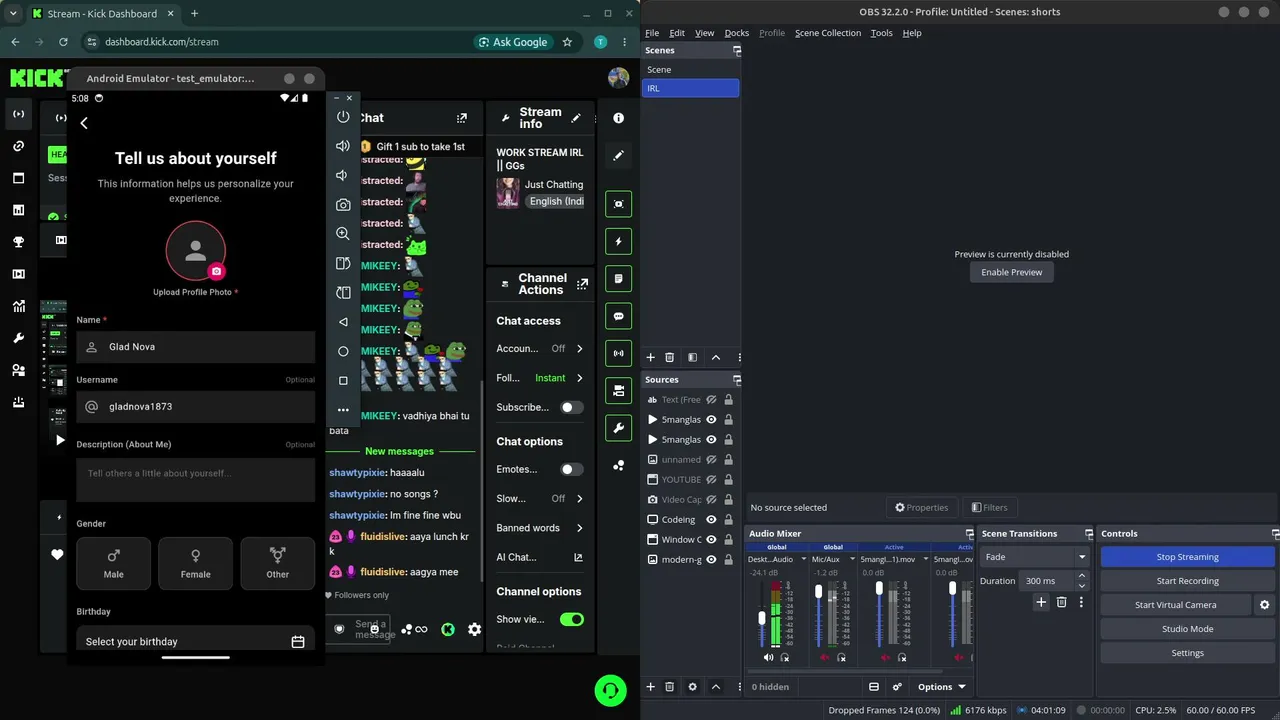Show the YOUTUBE source eye icon
Screen dimensions: 1280x720
[711, 480]
